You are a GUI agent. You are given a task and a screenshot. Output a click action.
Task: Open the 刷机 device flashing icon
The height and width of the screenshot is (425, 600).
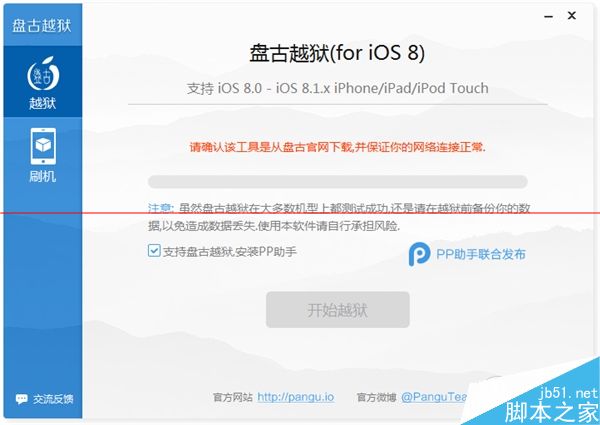(43, 146)
